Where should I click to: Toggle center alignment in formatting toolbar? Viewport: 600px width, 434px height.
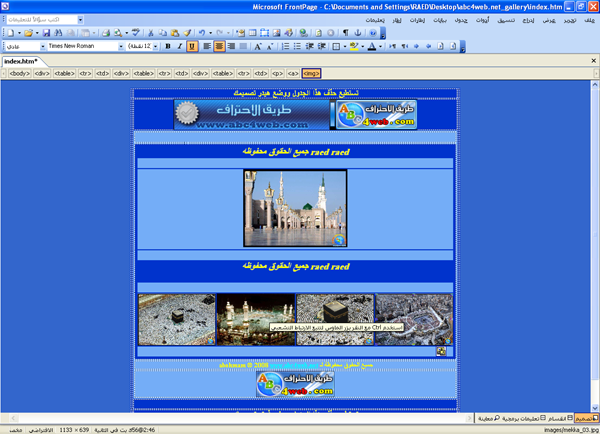pos(219,46)
